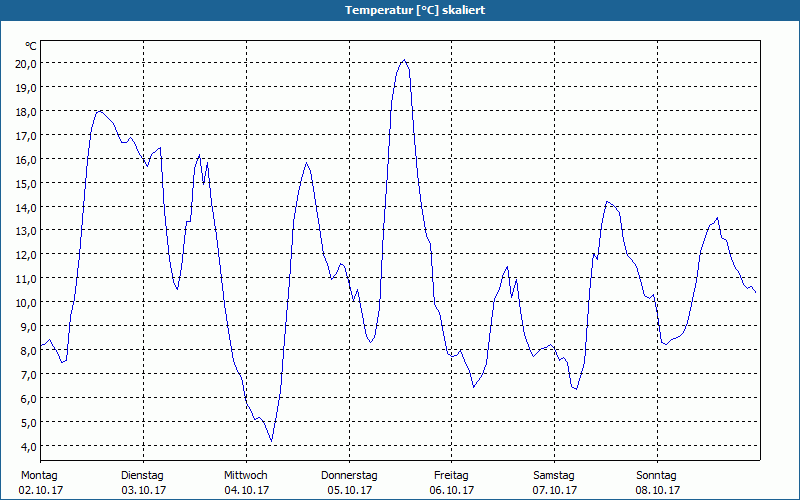
Task: Click the date 08.10.17
Action: [x=658, y=490]
